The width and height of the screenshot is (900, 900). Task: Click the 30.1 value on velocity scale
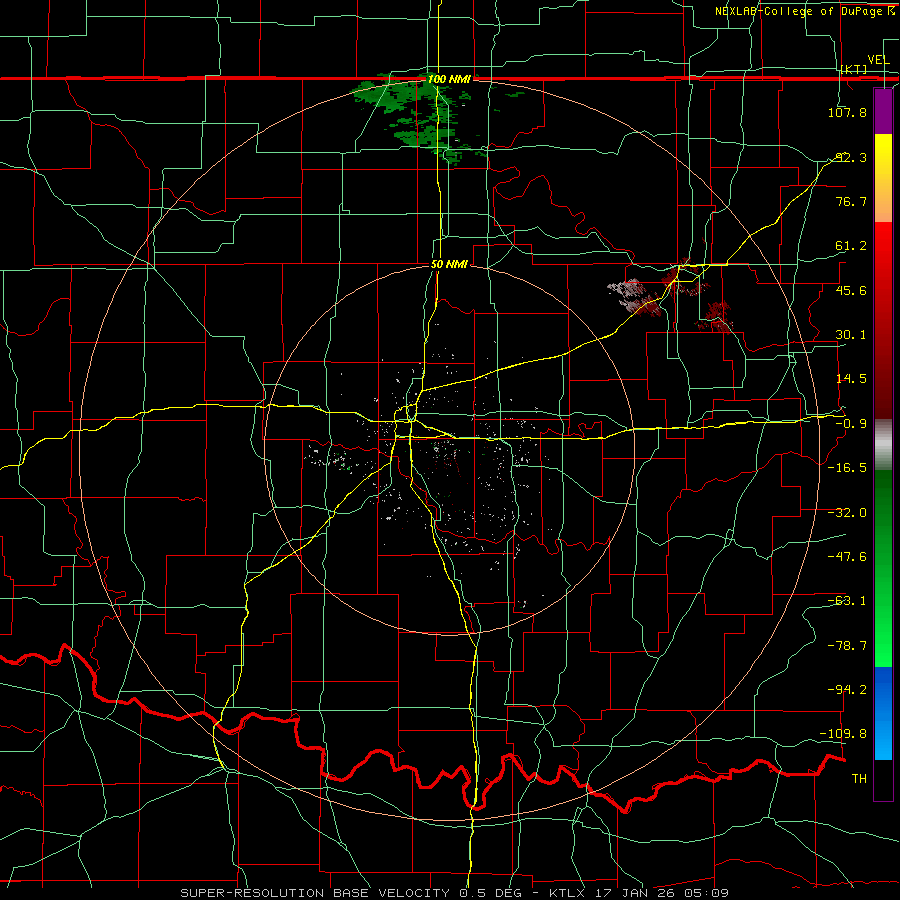pyautogui.click(x=851, y=335)
